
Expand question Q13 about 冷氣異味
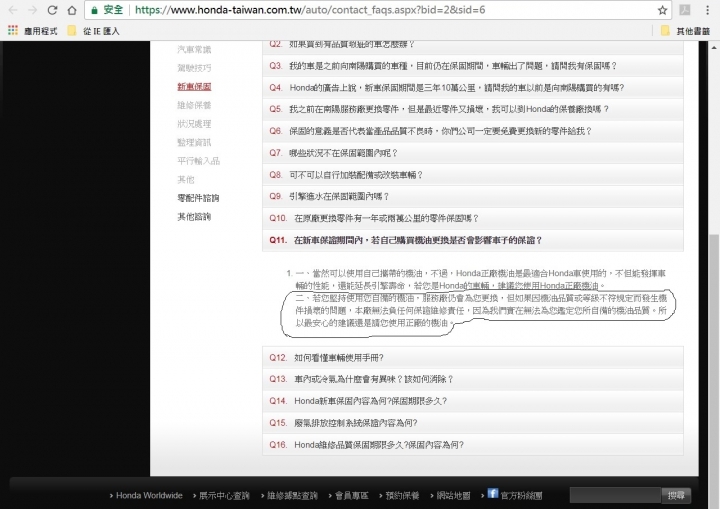point(472,379)
